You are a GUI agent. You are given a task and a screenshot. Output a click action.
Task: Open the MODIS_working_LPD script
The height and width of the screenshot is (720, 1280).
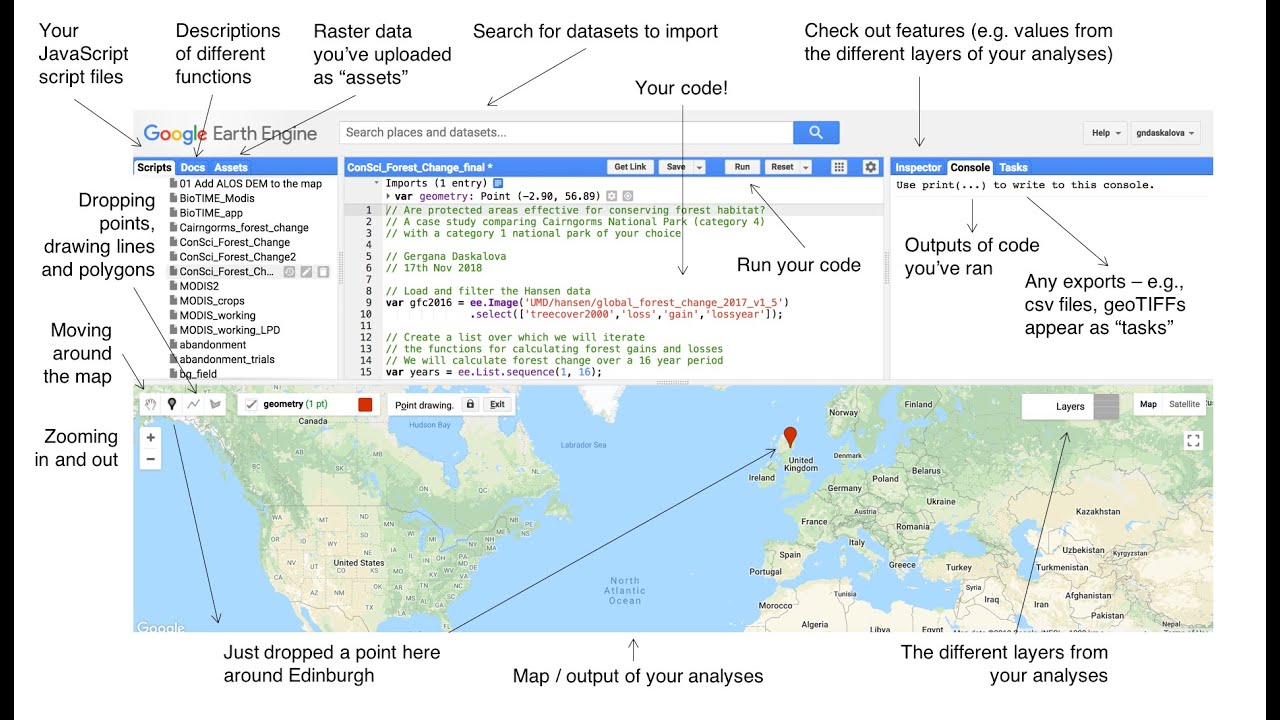224,329
